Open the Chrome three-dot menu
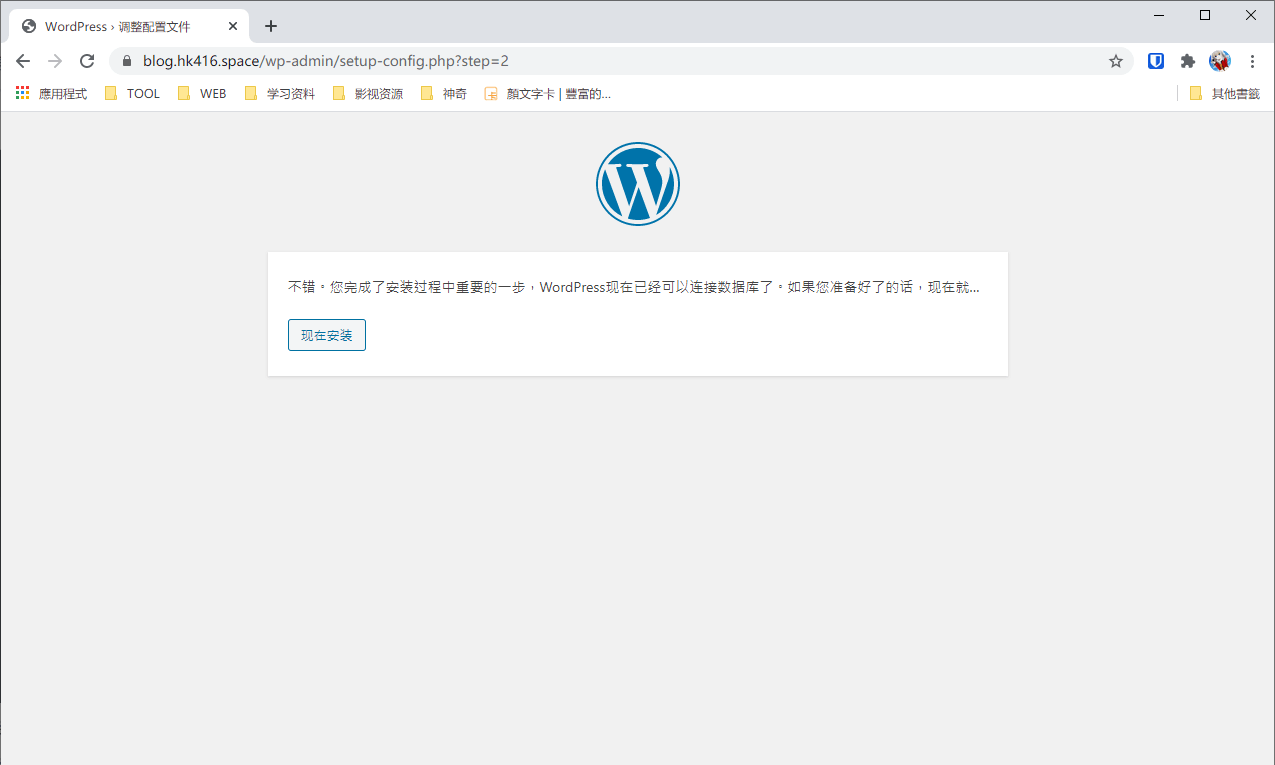The width and height of the screenshot is (1275, 765). [1252, 61]
